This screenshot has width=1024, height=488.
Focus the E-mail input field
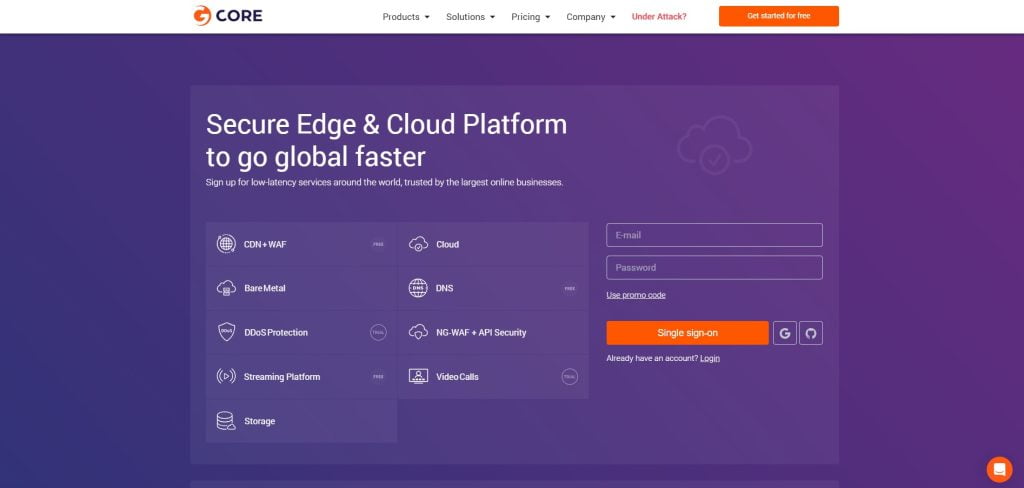point(714,235)
